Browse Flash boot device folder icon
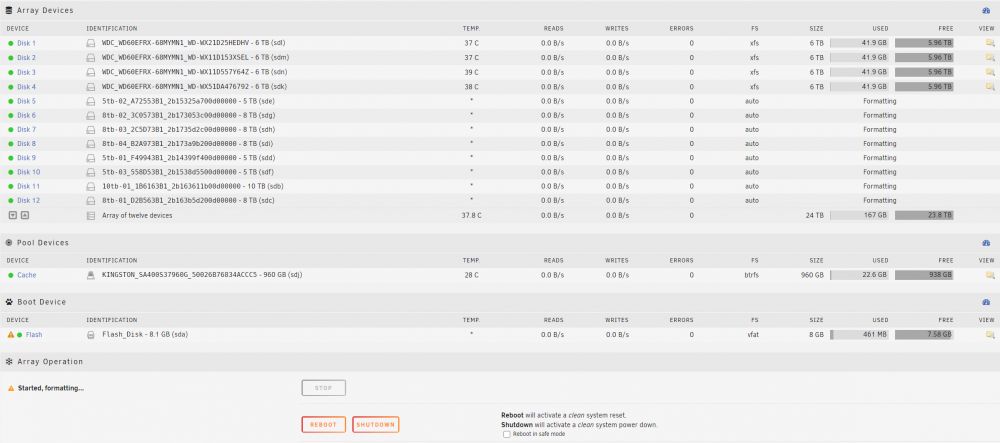This screenshot has height=443, width=1000. [x=990, y=335]
